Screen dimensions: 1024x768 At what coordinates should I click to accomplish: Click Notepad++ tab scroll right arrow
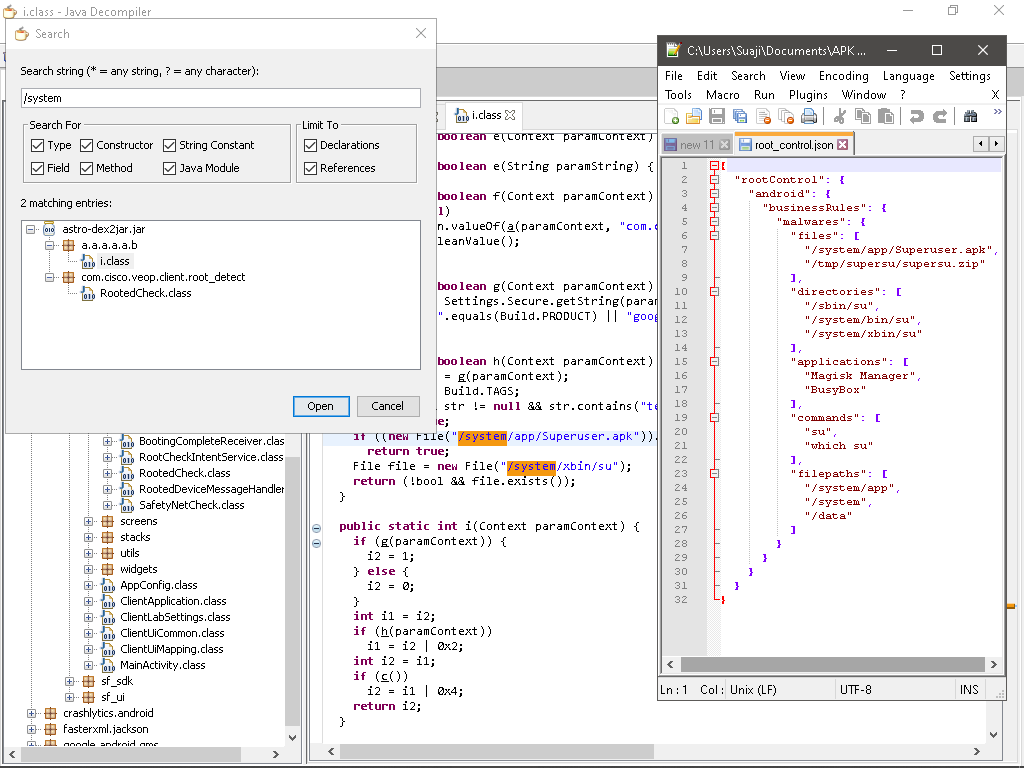(x=996, y=144)
